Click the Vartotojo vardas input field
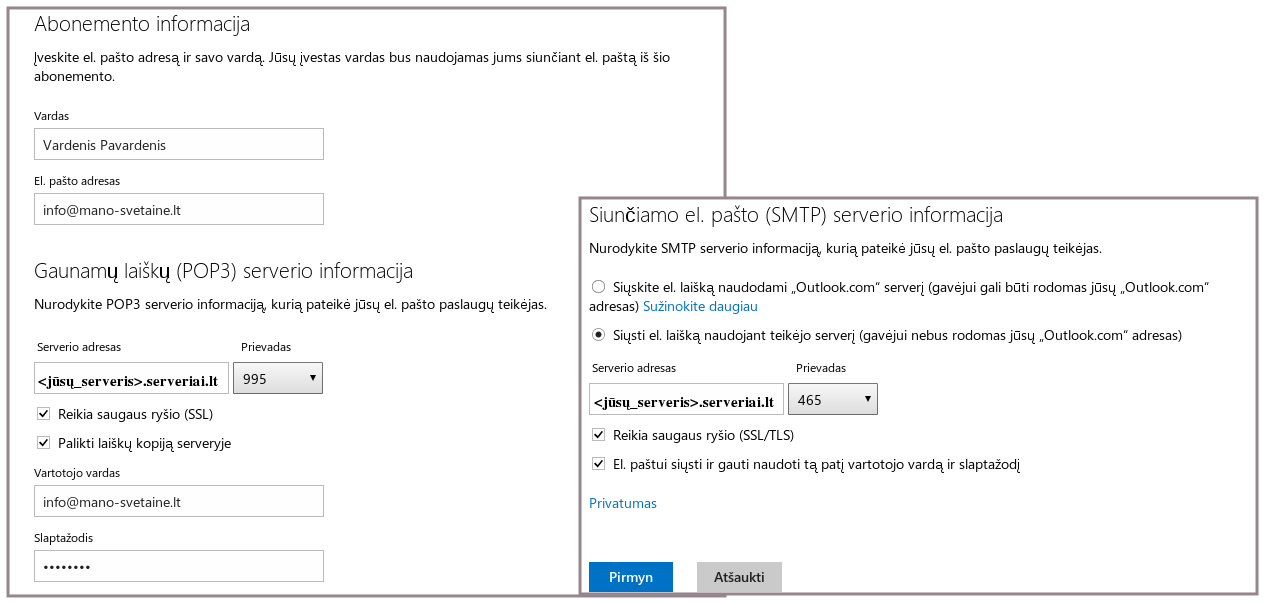The image size is (1270, 603). click(178, 502)
